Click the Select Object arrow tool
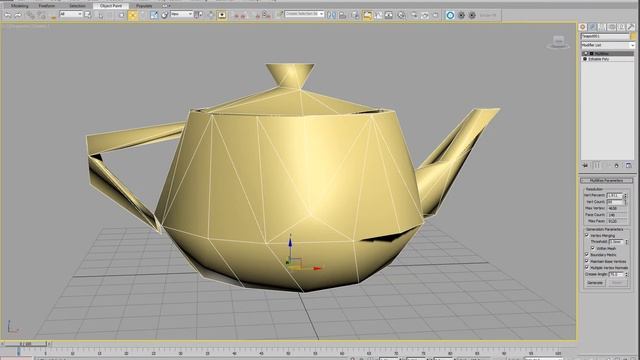Screen dimensions: 640x360 [x=88, y=15]
